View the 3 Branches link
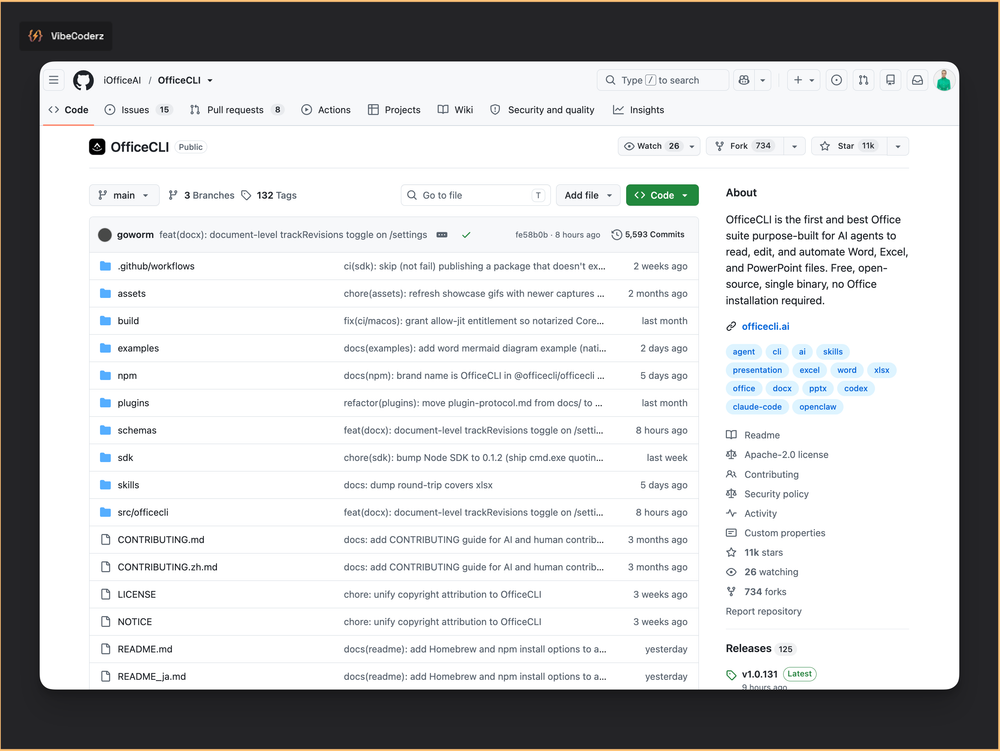This screenshot has height=751, width=1000. tap(202, 195)
